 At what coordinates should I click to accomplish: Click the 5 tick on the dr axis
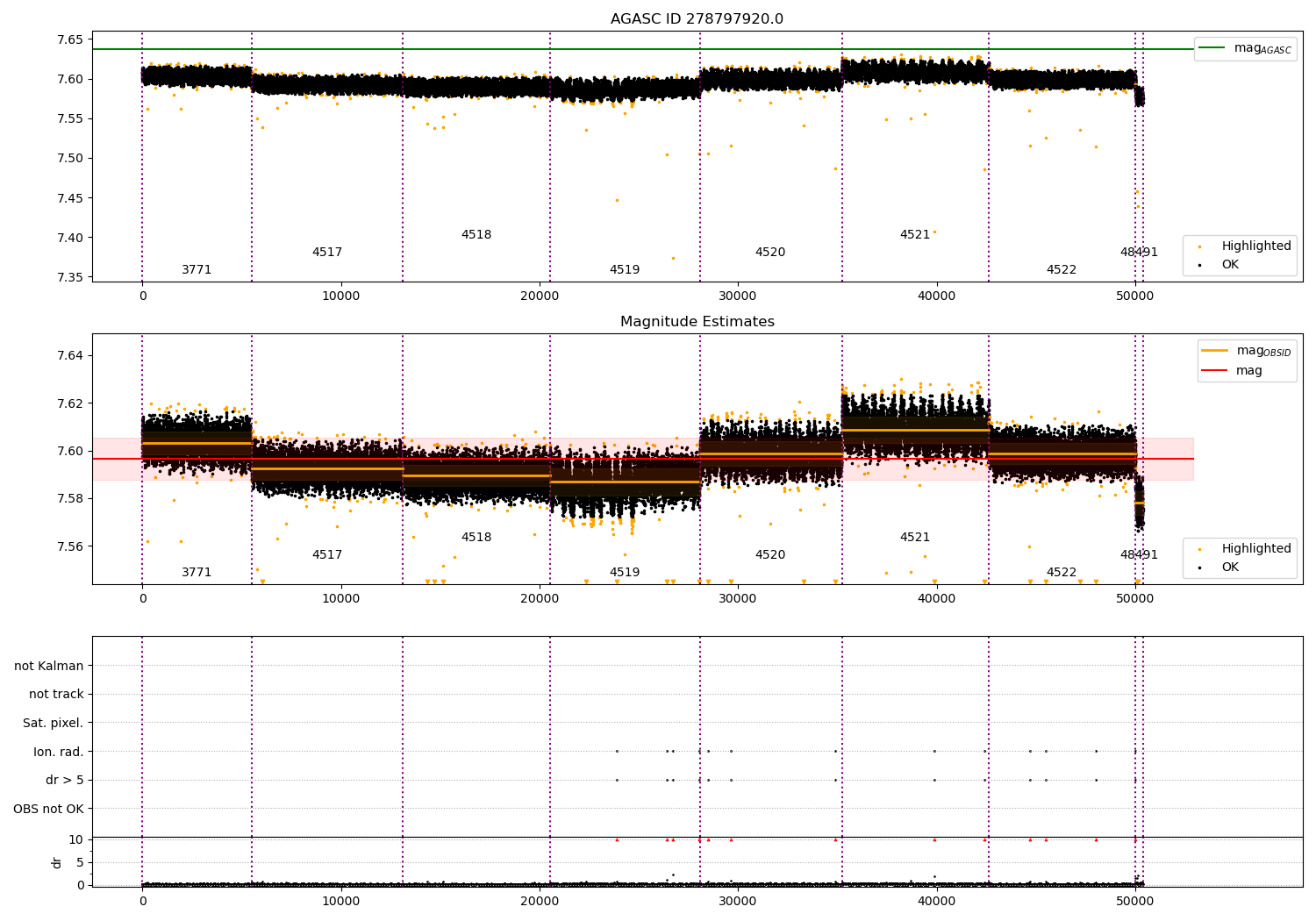[80, 862]
